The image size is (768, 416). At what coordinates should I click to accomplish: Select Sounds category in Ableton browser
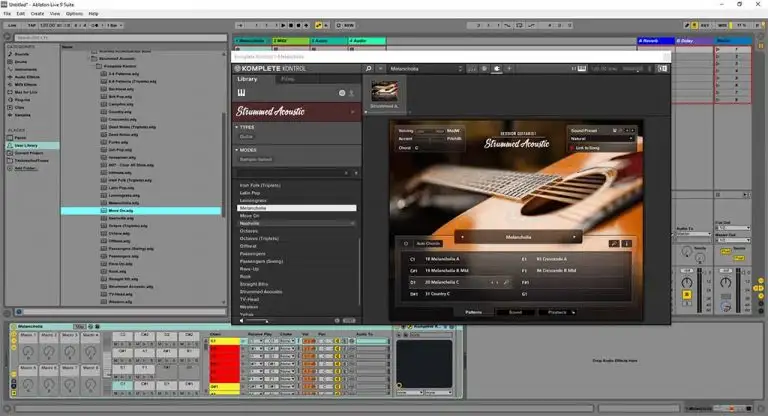pyautogui.click(x=20, y=54)
